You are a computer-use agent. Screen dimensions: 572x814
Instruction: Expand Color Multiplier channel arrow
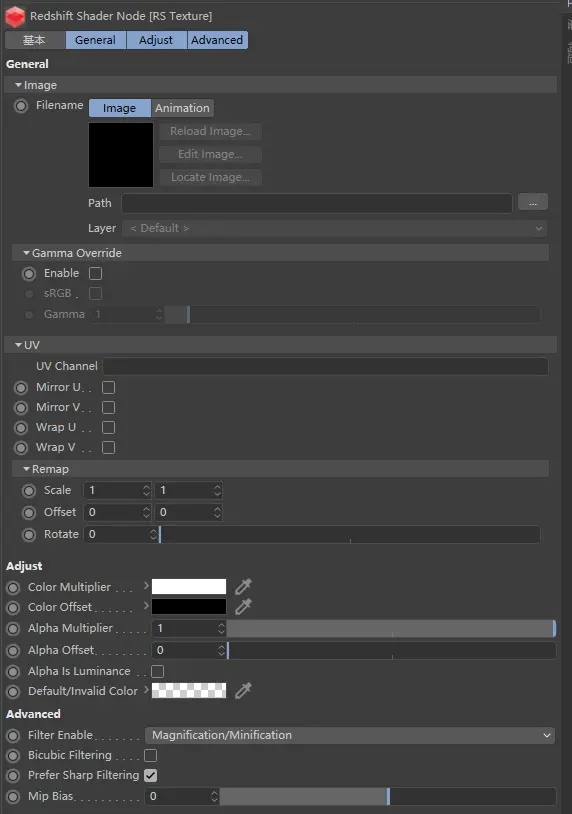[x=146, y=586]
